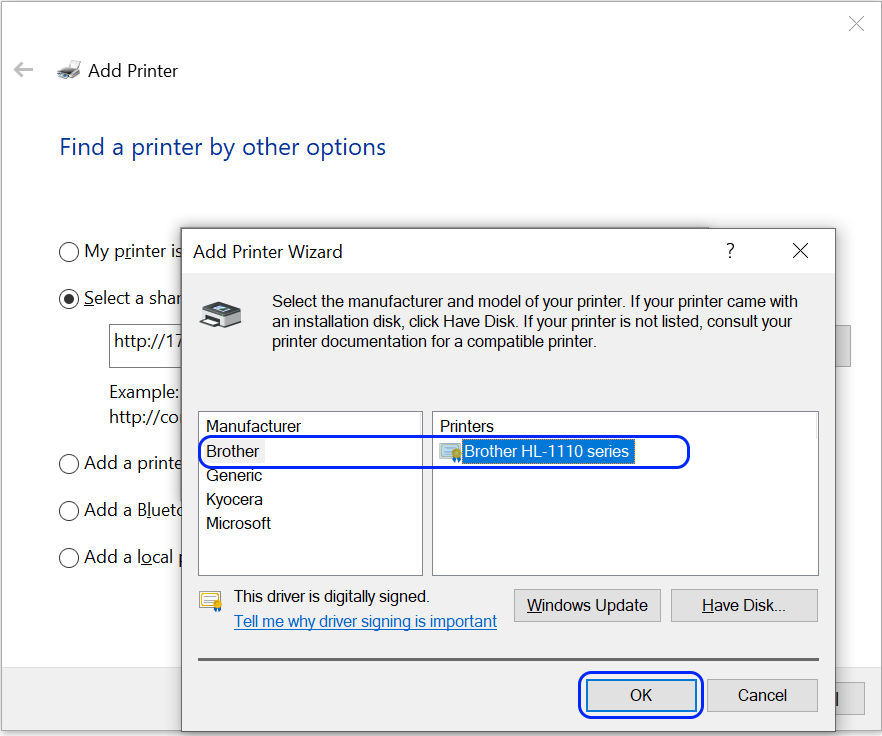The height and width of the screenshot is (736, 882).
Task: Close the Add Printer background window
Action: coord(856,24)
